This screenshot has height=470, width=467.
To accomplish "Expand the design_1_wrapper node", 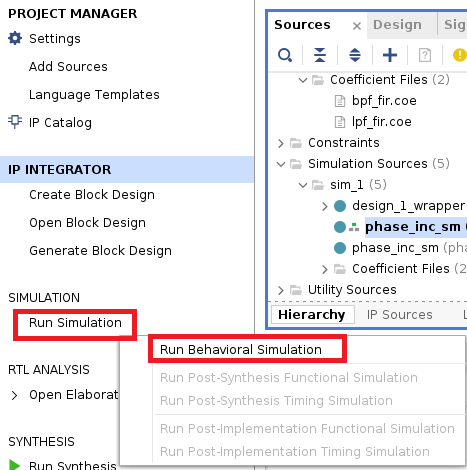I will click(x=325, y=206).
